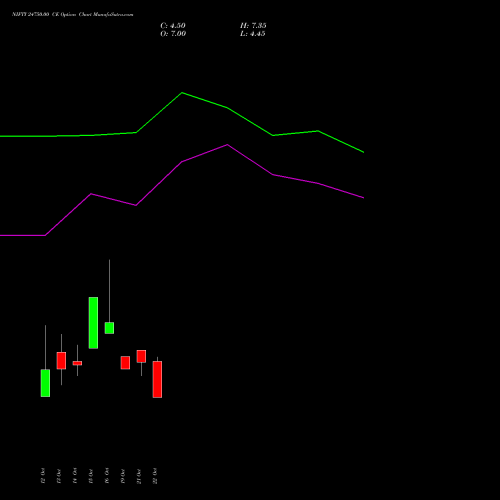The width and height of the screenshot is (500, 500).
Task: Click the 19 Oct date label
Action: tap(123, 476)
